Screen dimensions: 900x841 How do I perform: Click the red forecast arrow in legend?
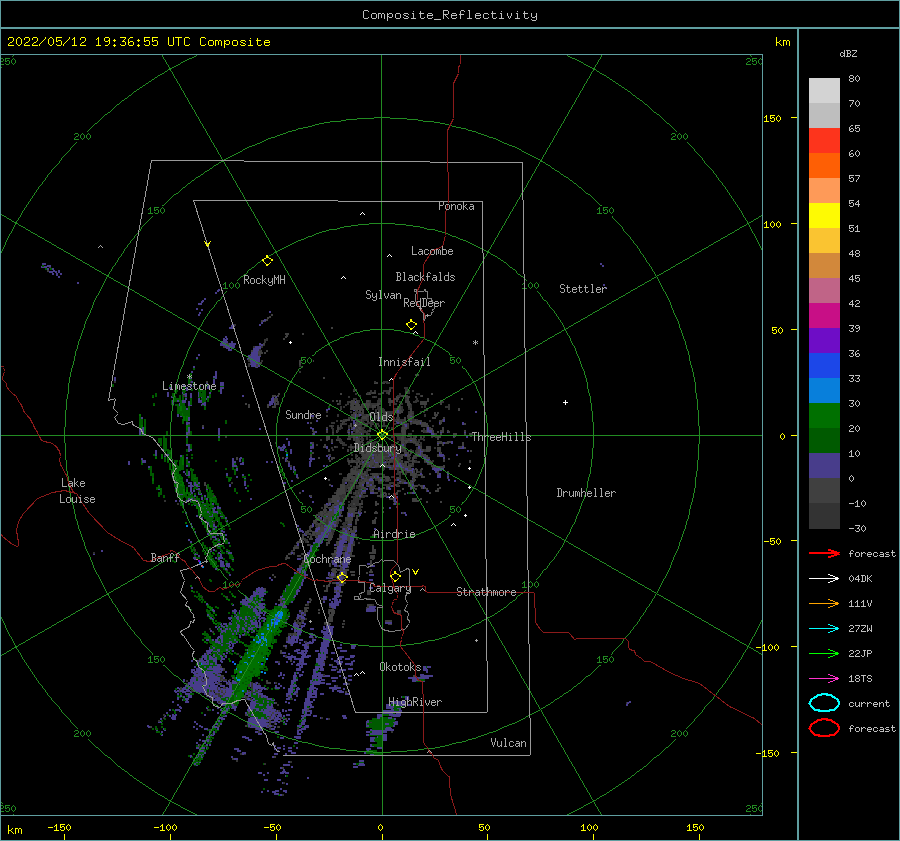pyautogui.click(x=824, y=553)
